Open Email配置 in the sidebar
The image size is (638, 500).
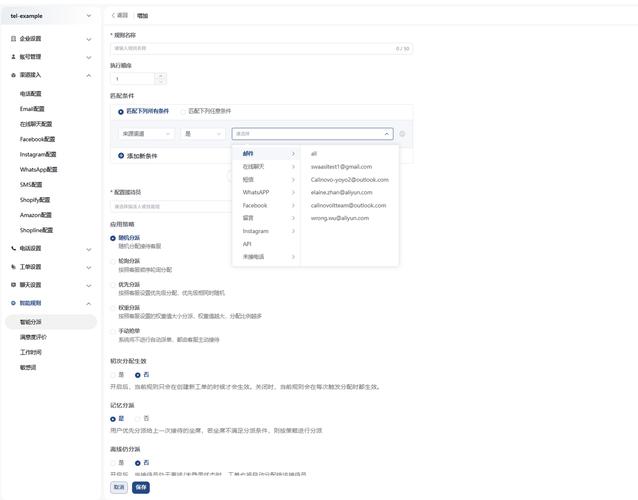pyautogui.click(x=32, y=109)
